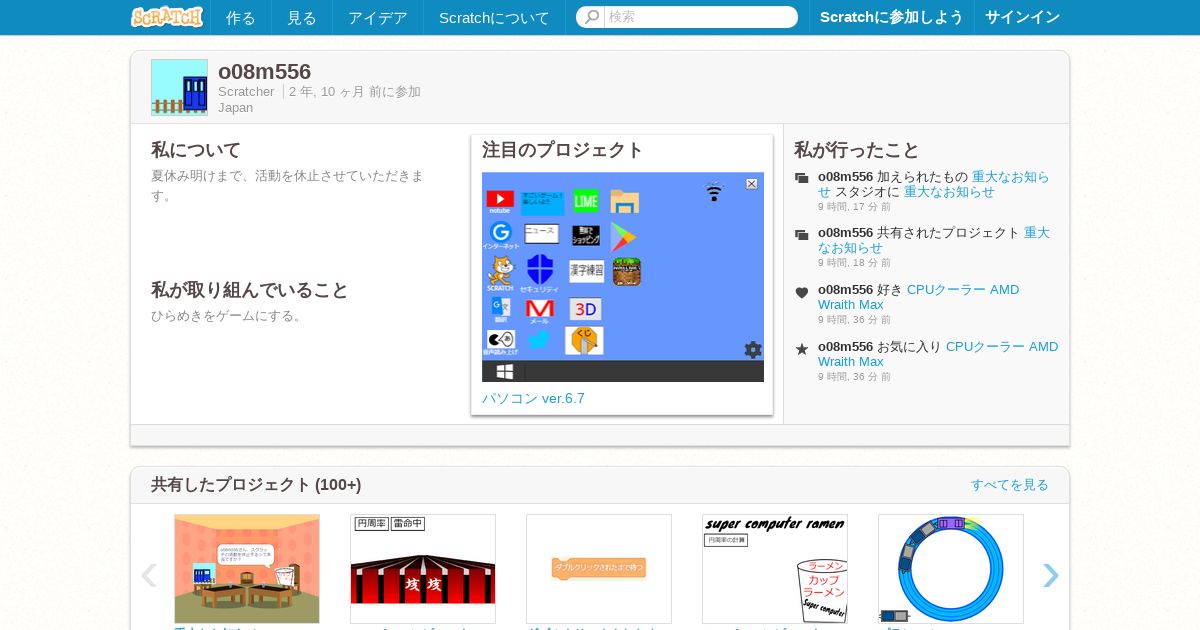The width and height of the screenshot is (1200, 630).
Task: Click the 注目のプロジェクト heading
Action: coord(563,150)
